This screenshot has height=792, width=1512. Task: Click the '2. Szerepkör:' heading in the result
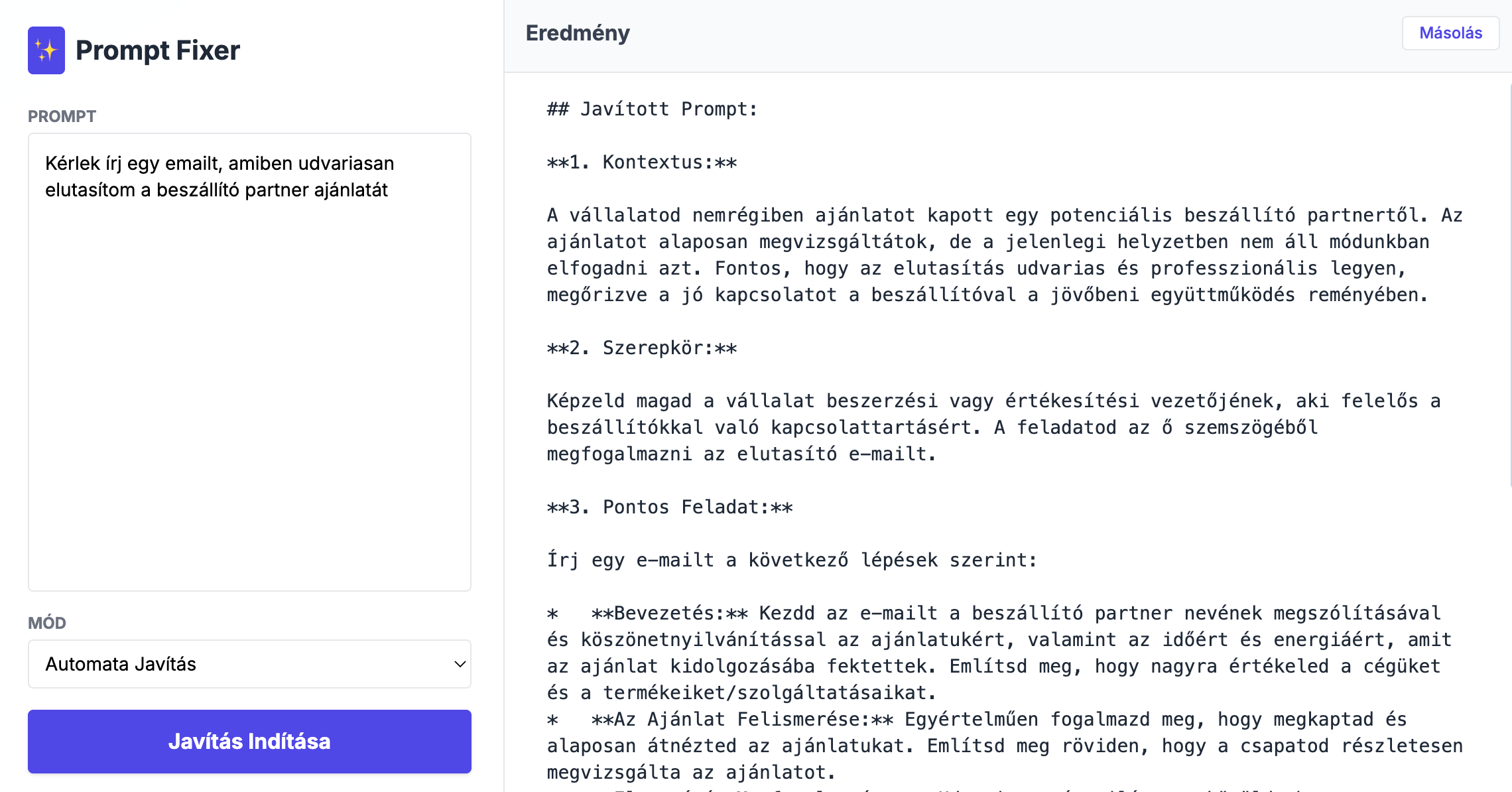coord(641,348)
